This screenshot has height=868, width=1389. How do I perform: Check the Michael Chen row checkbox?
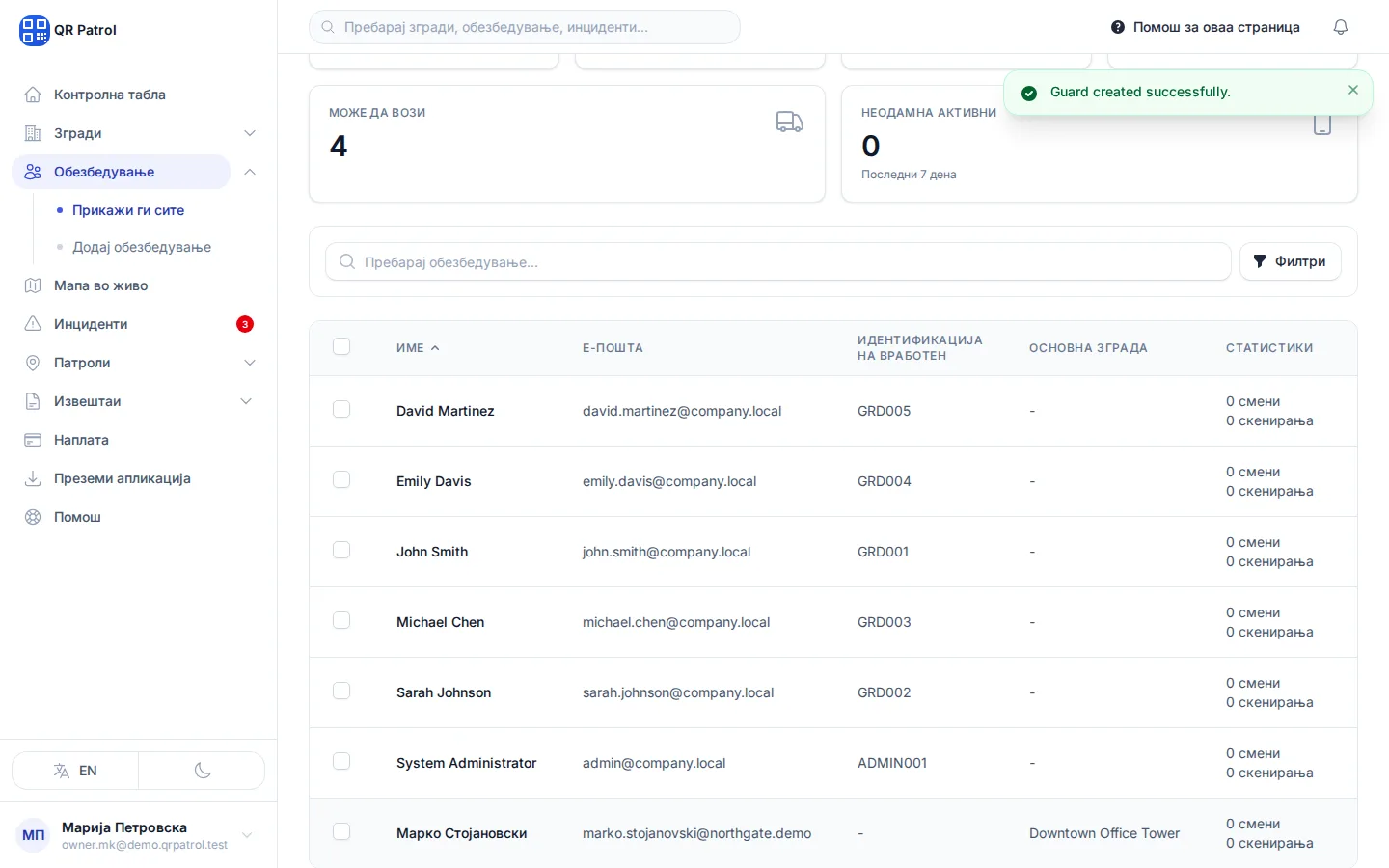[x=341, y=620]
